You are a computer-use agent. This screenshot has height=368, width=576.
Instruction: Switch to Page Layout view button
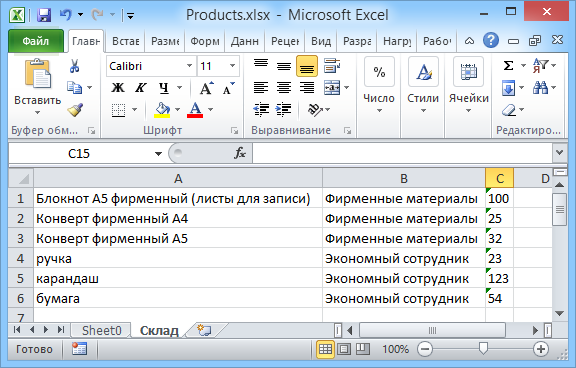coord(344,349)
